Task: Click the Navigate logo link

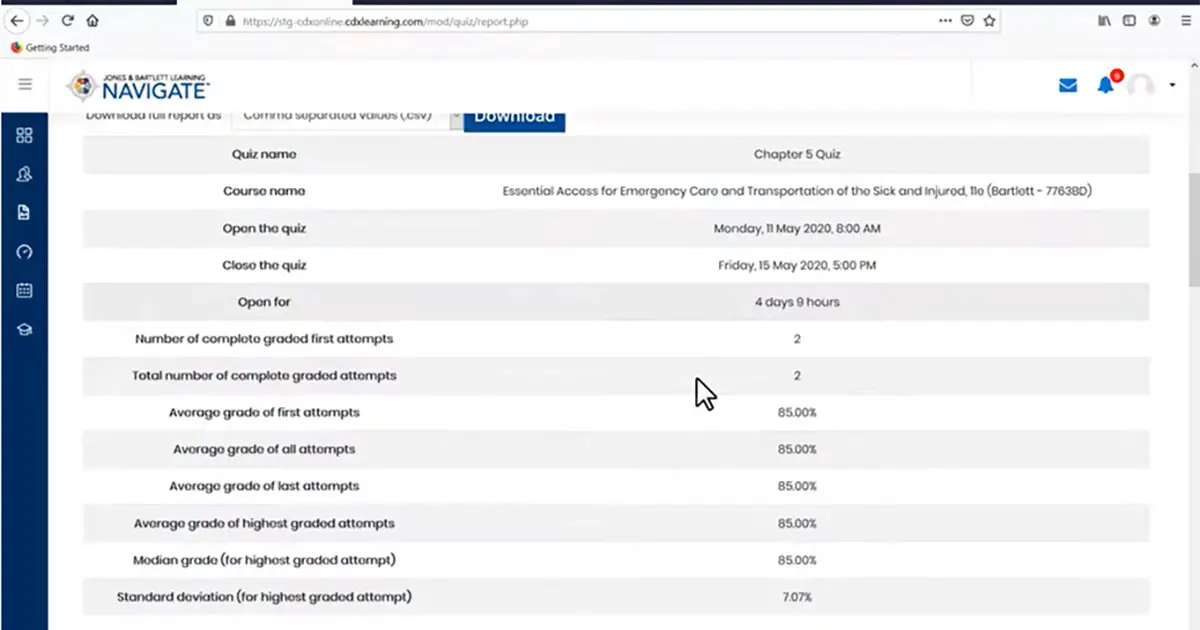Action: tap(138, 86)
